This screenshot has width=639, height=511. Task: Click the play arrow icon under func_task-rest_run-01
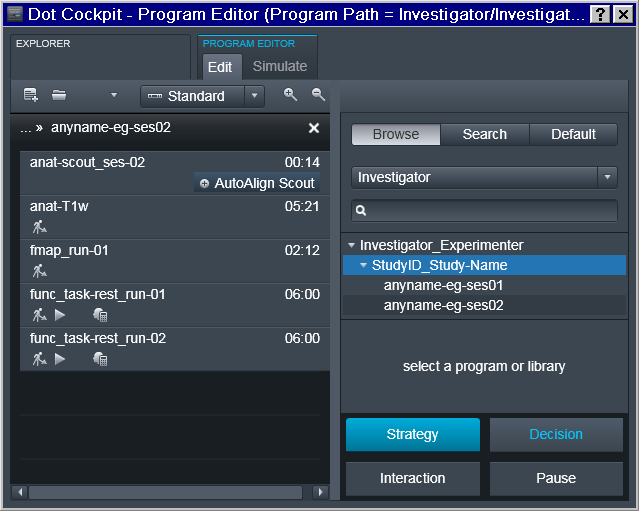60,315
